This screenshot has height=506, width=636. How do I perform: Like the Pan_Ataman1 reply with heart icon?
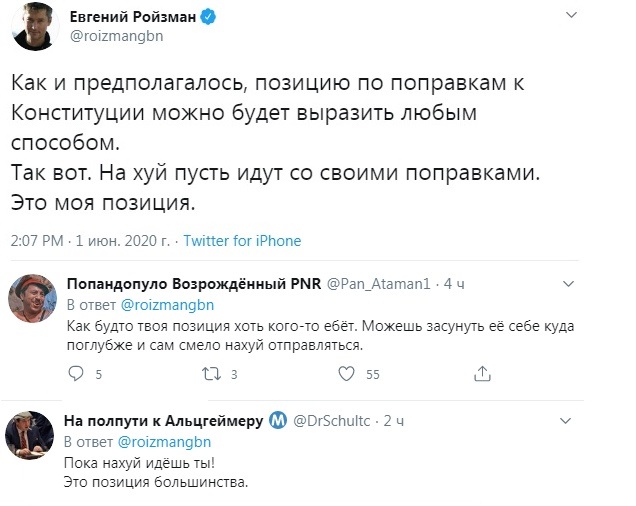pyautogui.click(x=346, y=374)
